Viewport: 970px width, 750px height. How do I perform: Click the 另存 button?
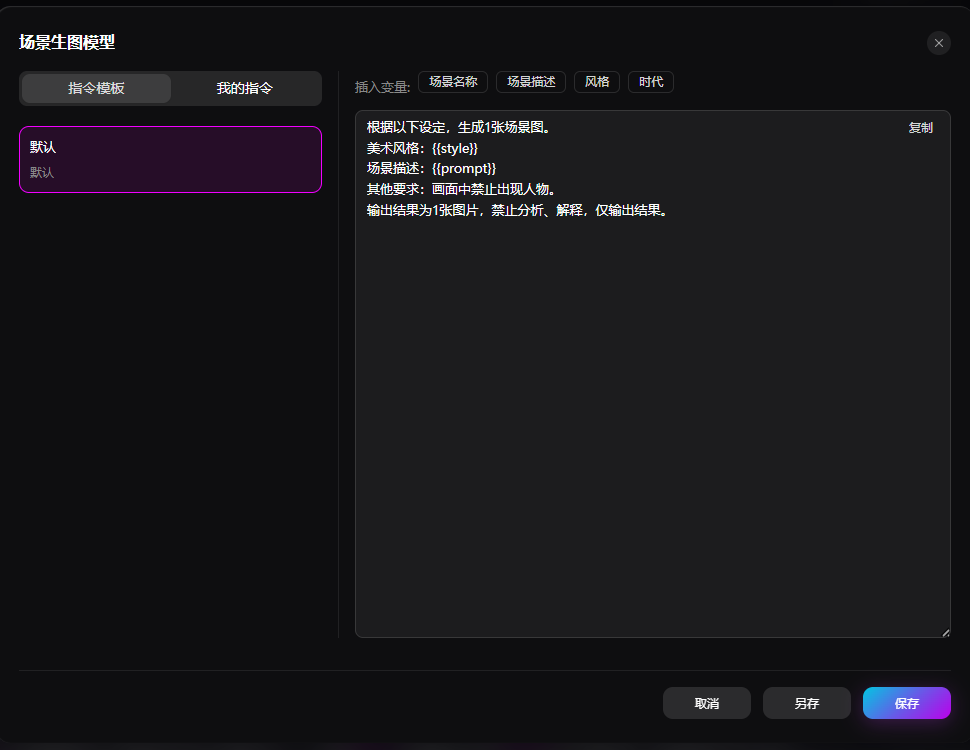807,703
